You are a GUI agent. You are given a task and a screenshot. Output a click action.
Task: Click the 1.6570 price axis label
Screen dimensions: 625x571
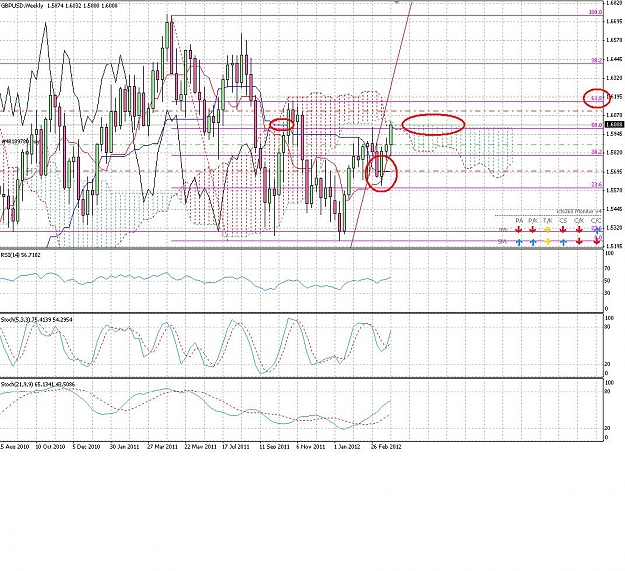point(614,40)
